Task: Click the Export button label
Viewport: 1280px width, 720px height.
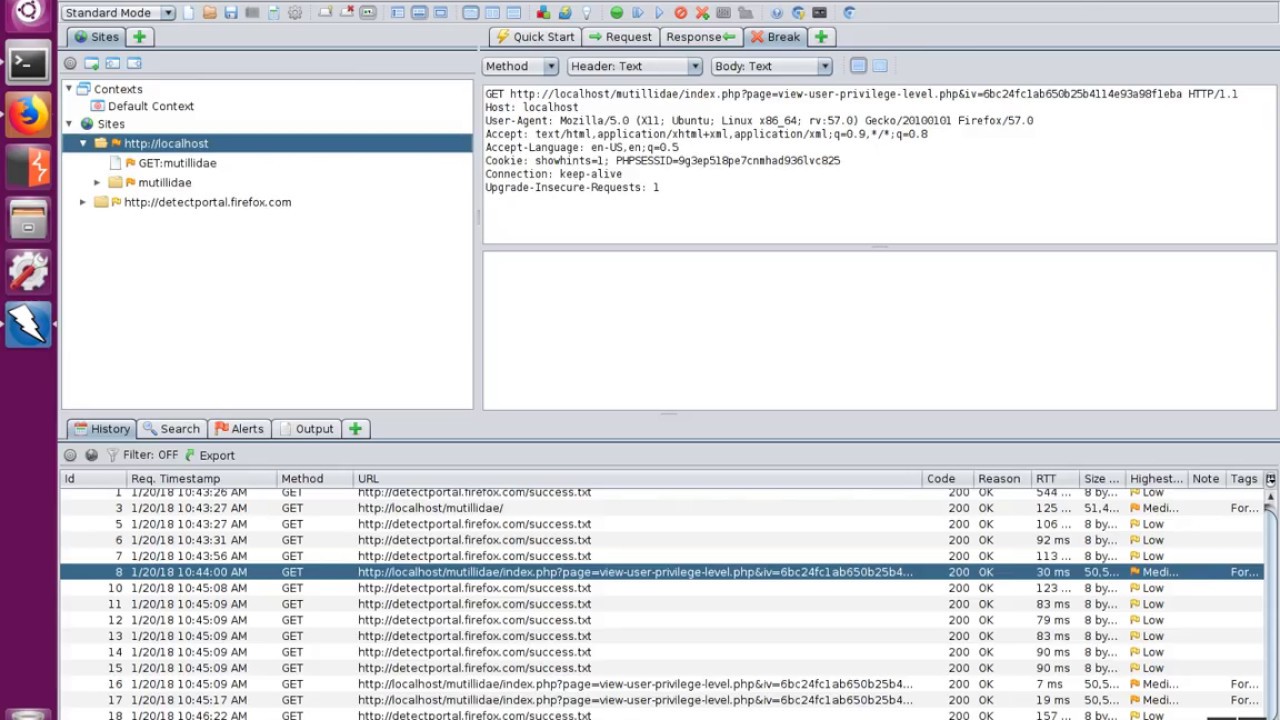Action: [x=217, y=455]
